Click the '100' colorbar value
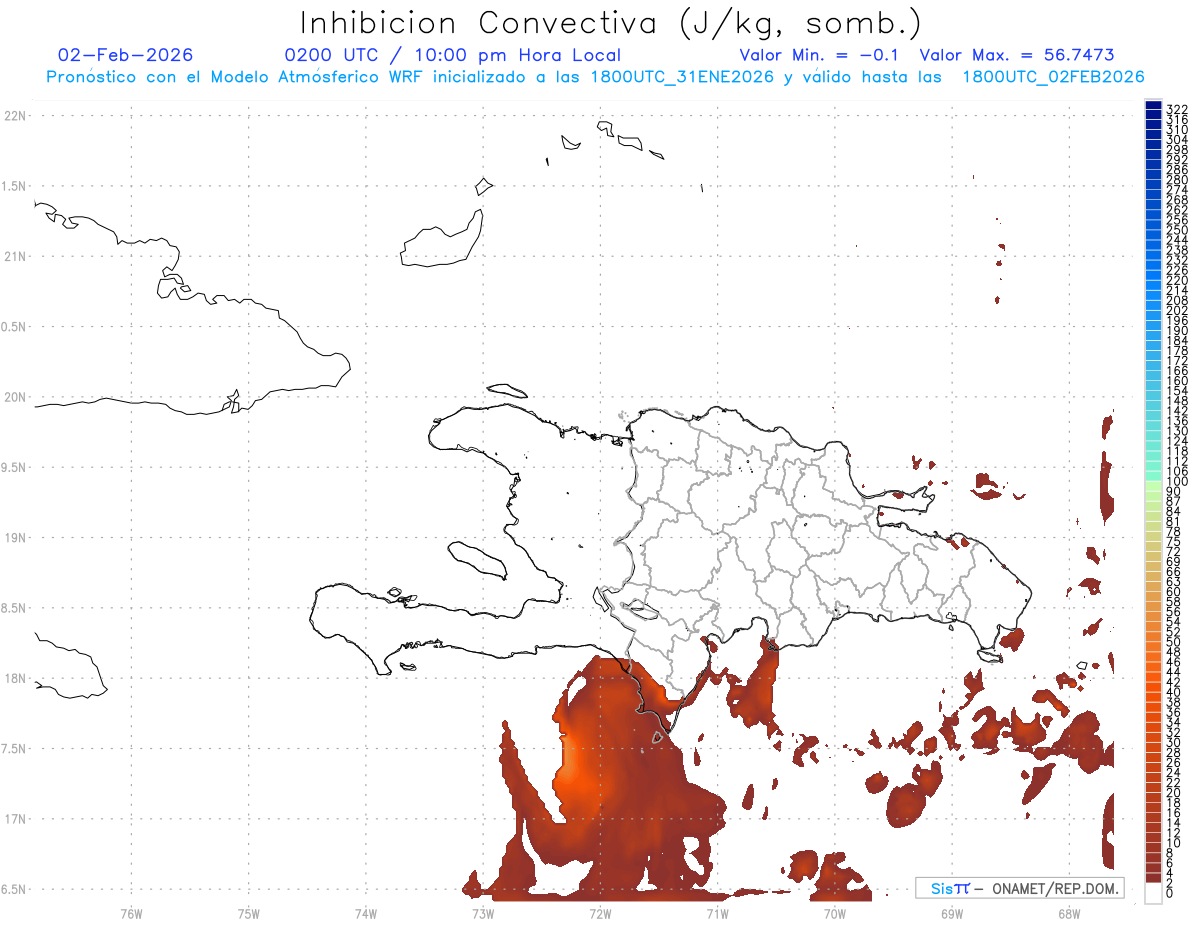 1176,482
